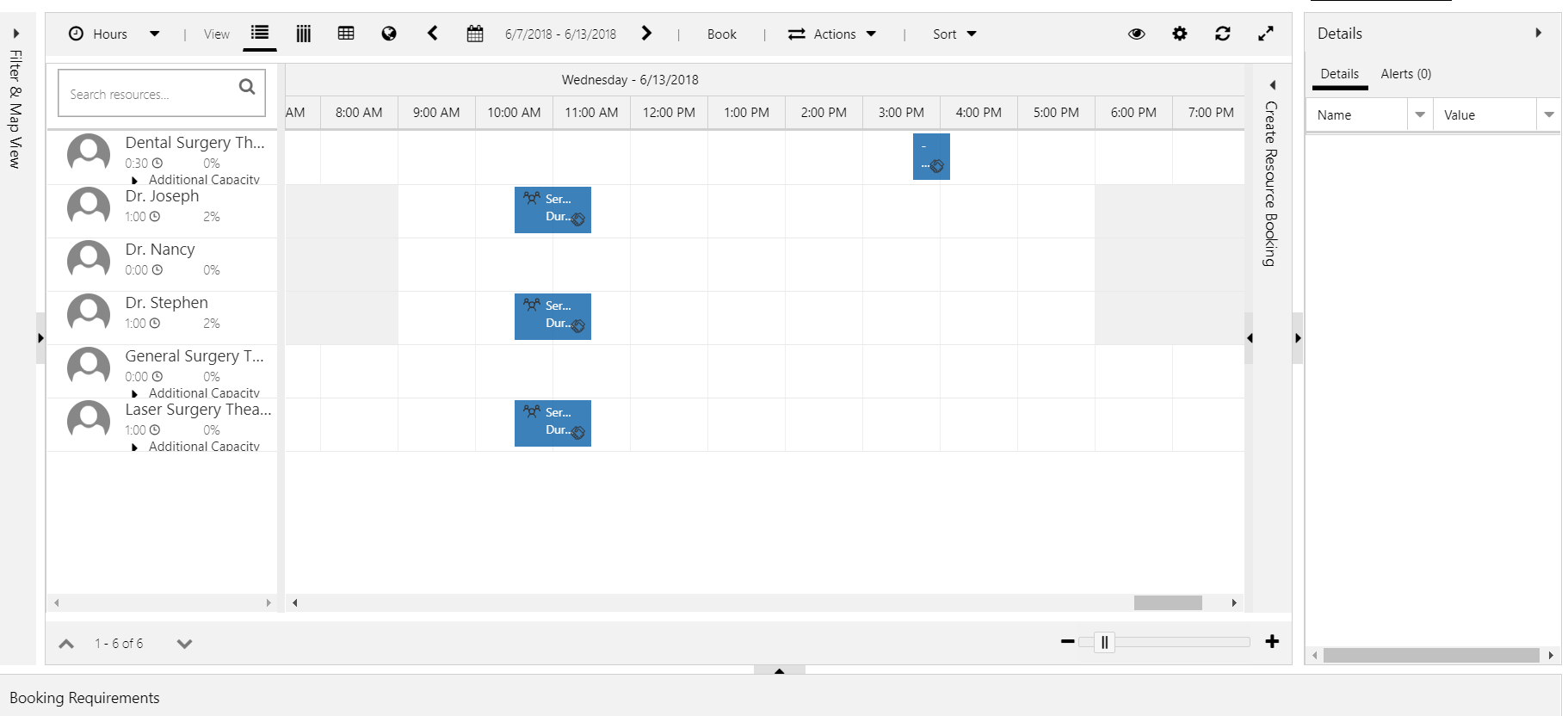Go to next resource page

click(184, 644)
